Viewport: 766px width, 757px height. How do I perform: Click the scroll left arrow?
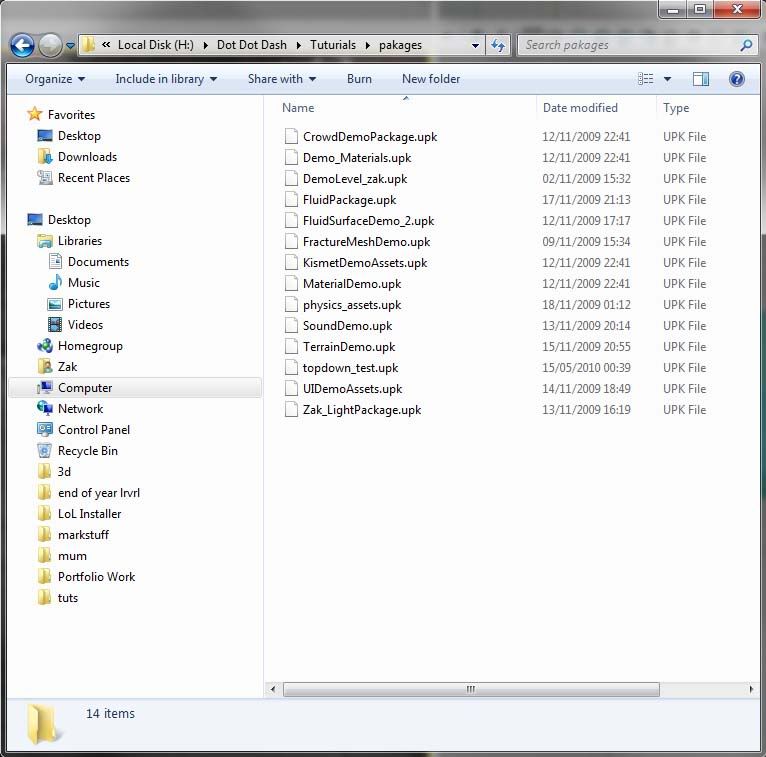(273, 689)
